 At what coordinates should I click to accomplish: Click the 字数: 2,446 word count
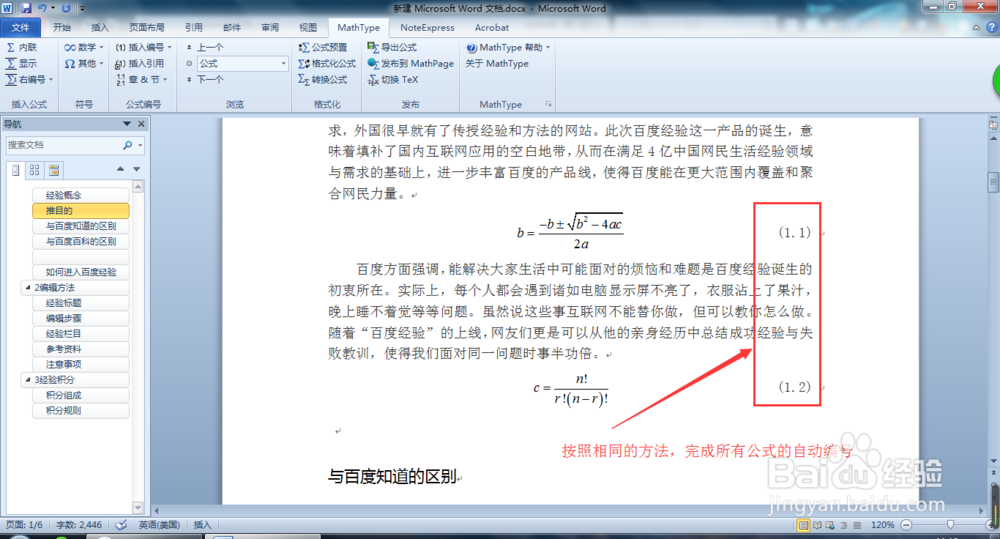79,525
